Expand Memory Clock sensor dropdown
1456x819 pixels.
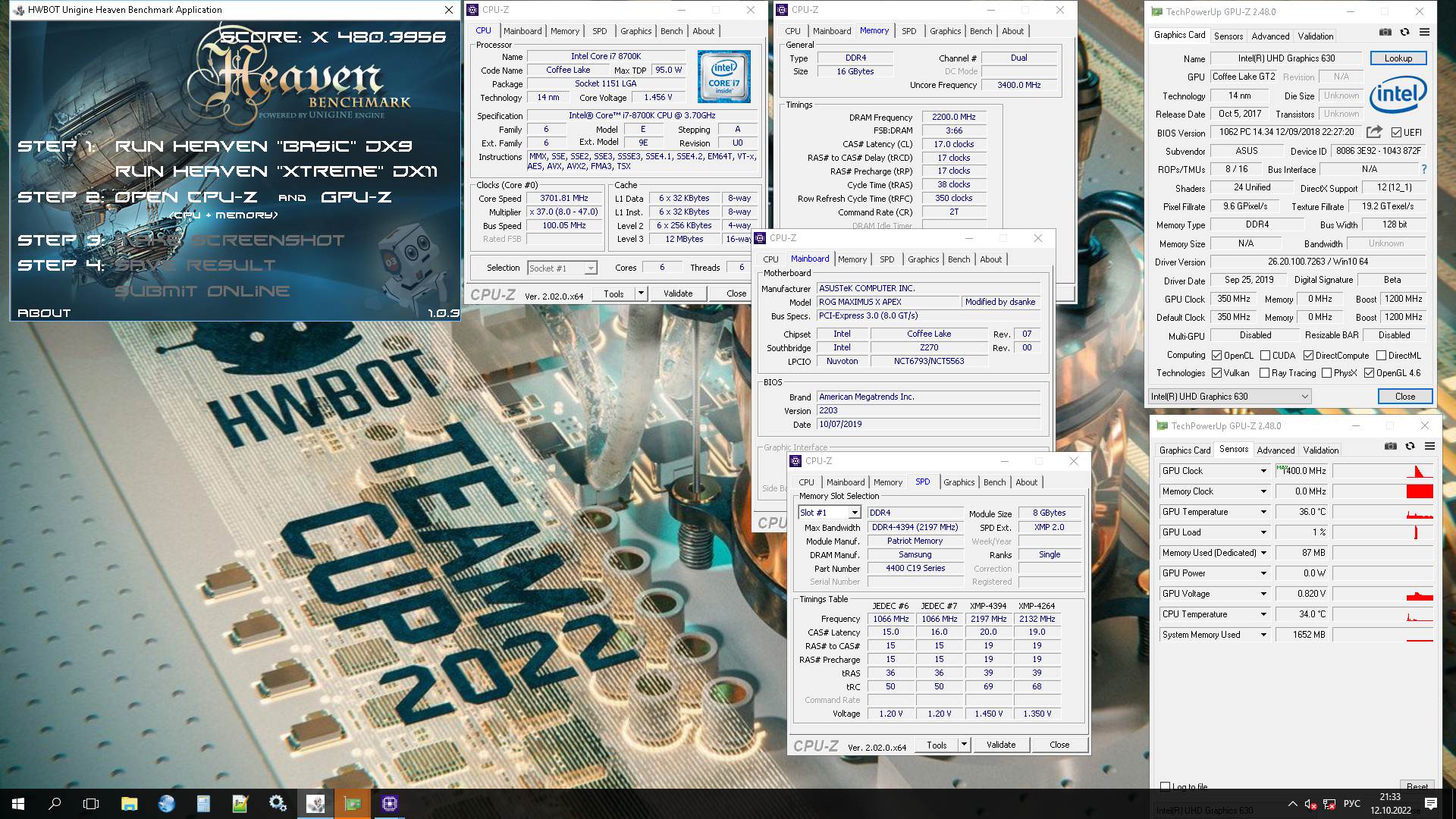pyautogui.click(x=1263, y=491)
